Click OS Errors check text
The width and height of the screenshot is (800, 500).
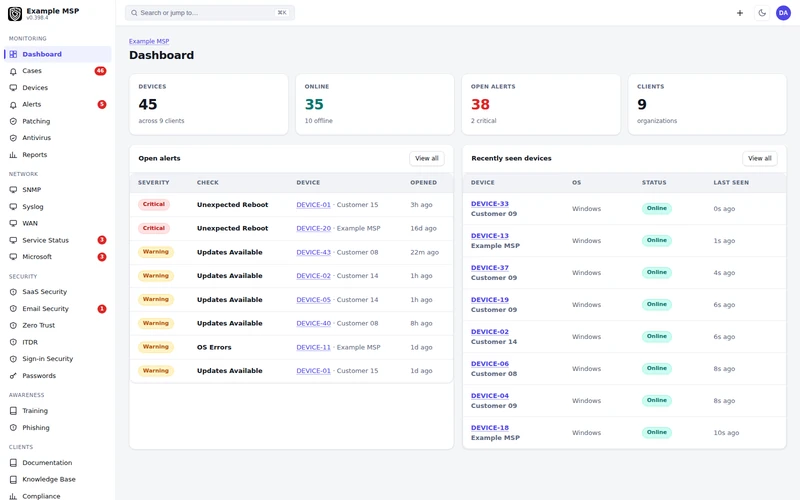point(214,347)
